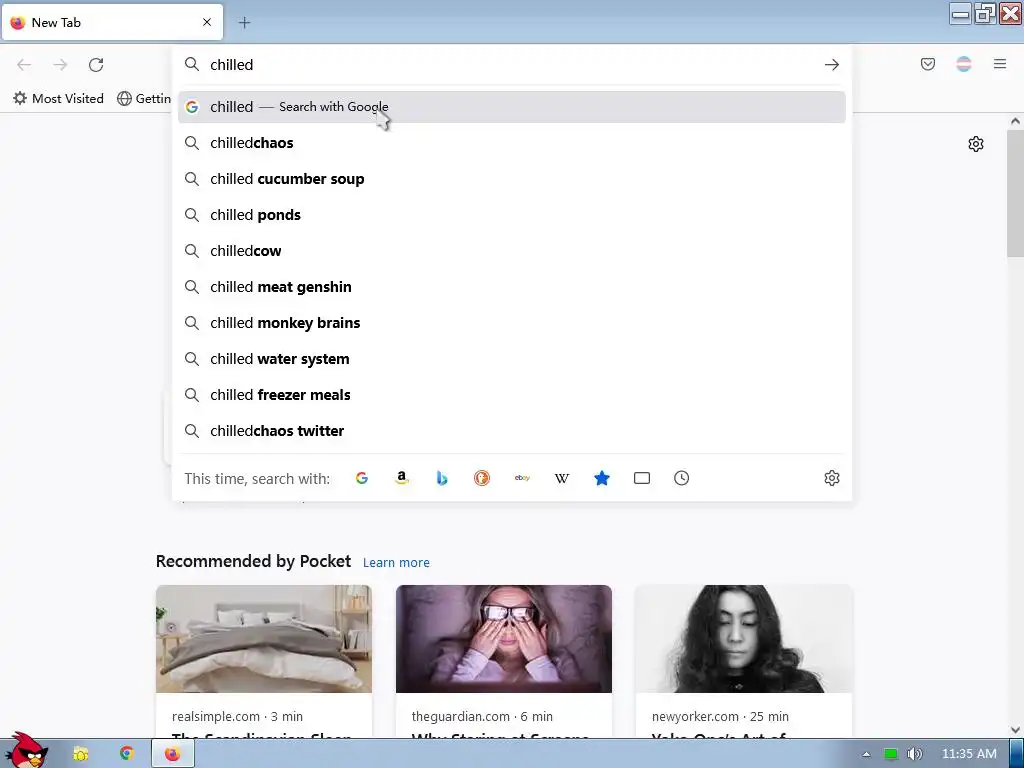Image resolution: width=1024 pixels, height=768 pixels.
Task: Search bookmarks using the star icon
Action: [602, 478]
